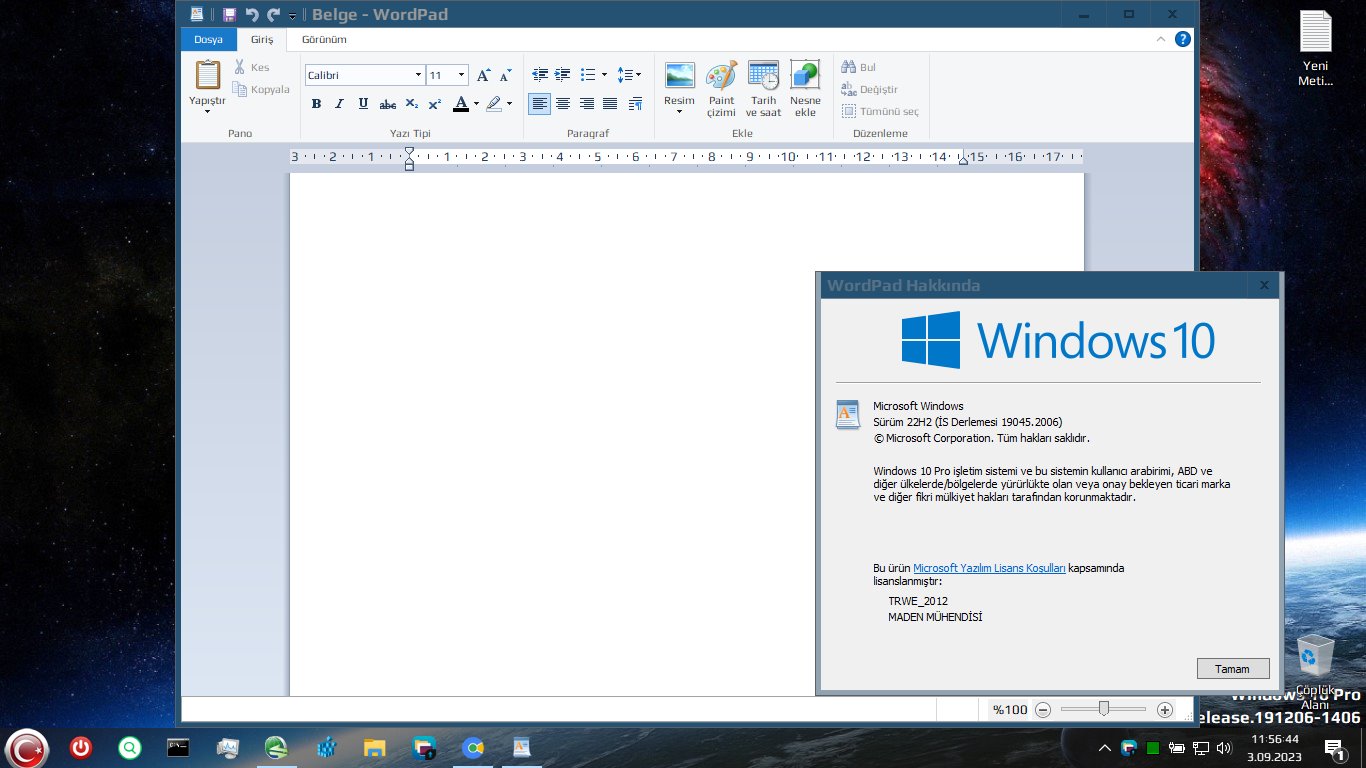
Task: Toggle superscript formatting
Action: [434, 104]
